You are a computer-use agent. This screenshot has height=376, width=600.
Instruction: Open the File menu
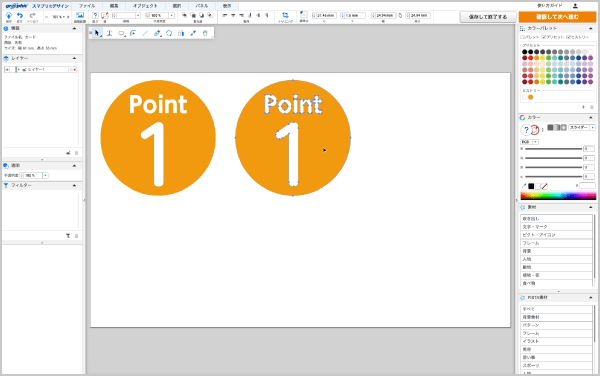[x=87, y=6]
